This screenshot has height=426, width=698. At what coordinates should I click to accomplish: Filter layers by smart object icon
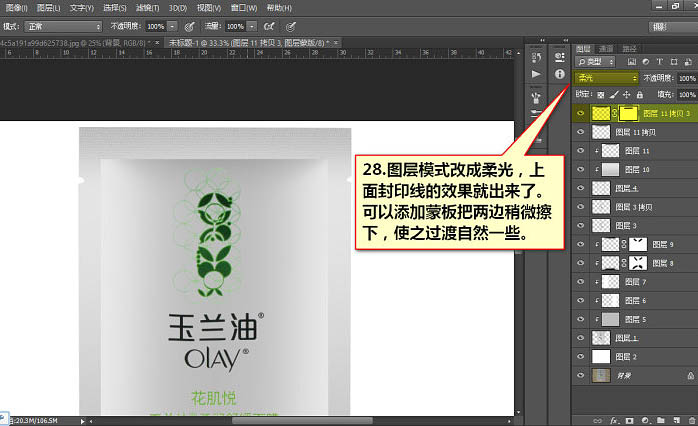coord(688,62)
